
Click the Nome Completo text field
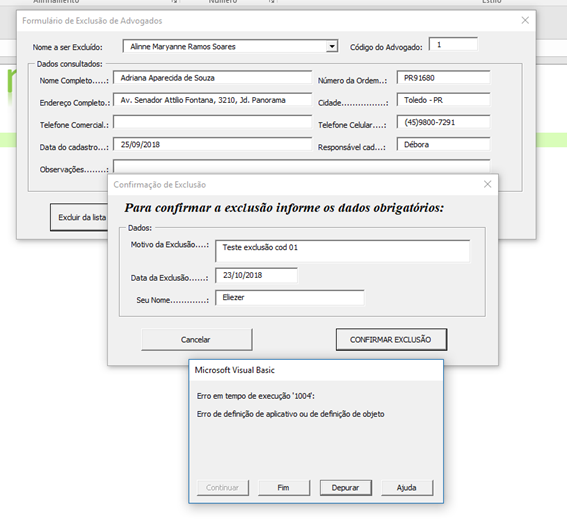click(212, 78)
